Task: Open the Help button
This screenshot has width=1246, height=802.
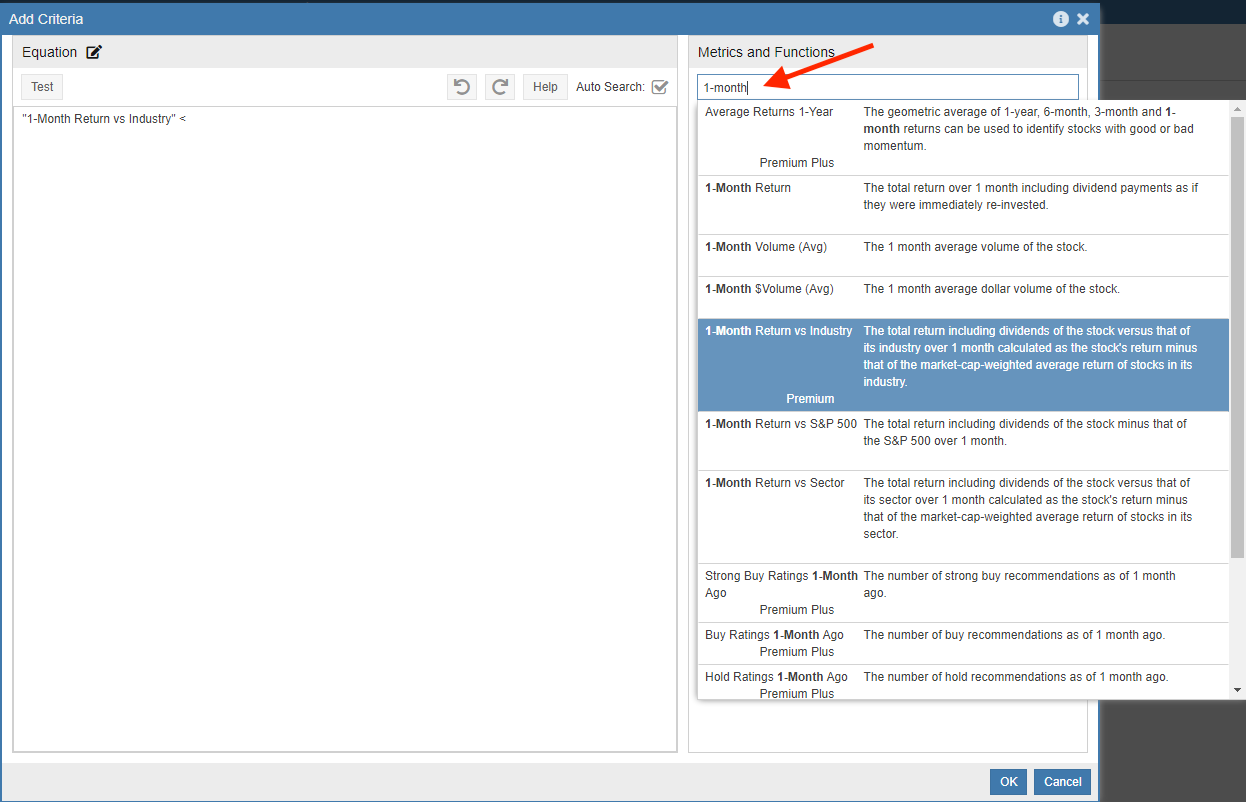Action: coord(545,87)
